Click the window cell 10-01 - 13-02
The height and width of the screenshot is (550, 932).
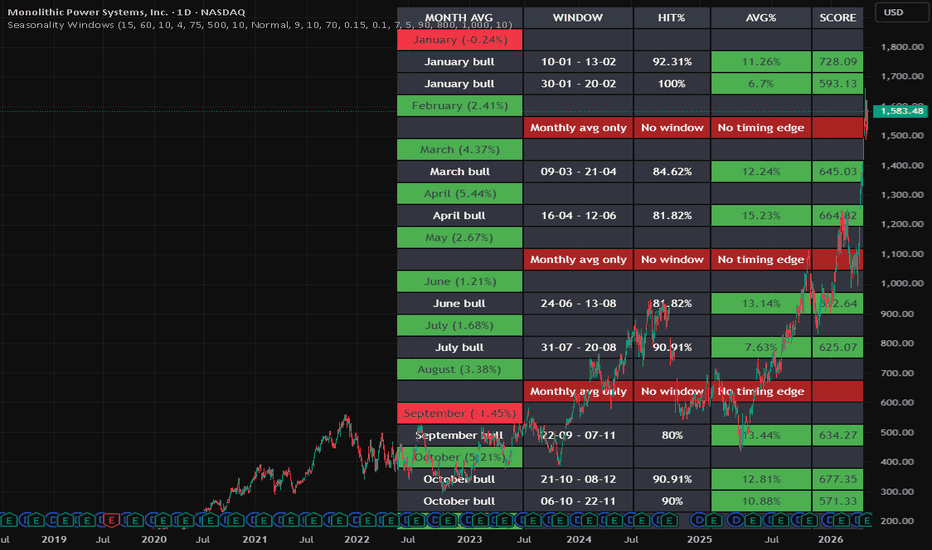pyautogui.click(x=578, y=62)
